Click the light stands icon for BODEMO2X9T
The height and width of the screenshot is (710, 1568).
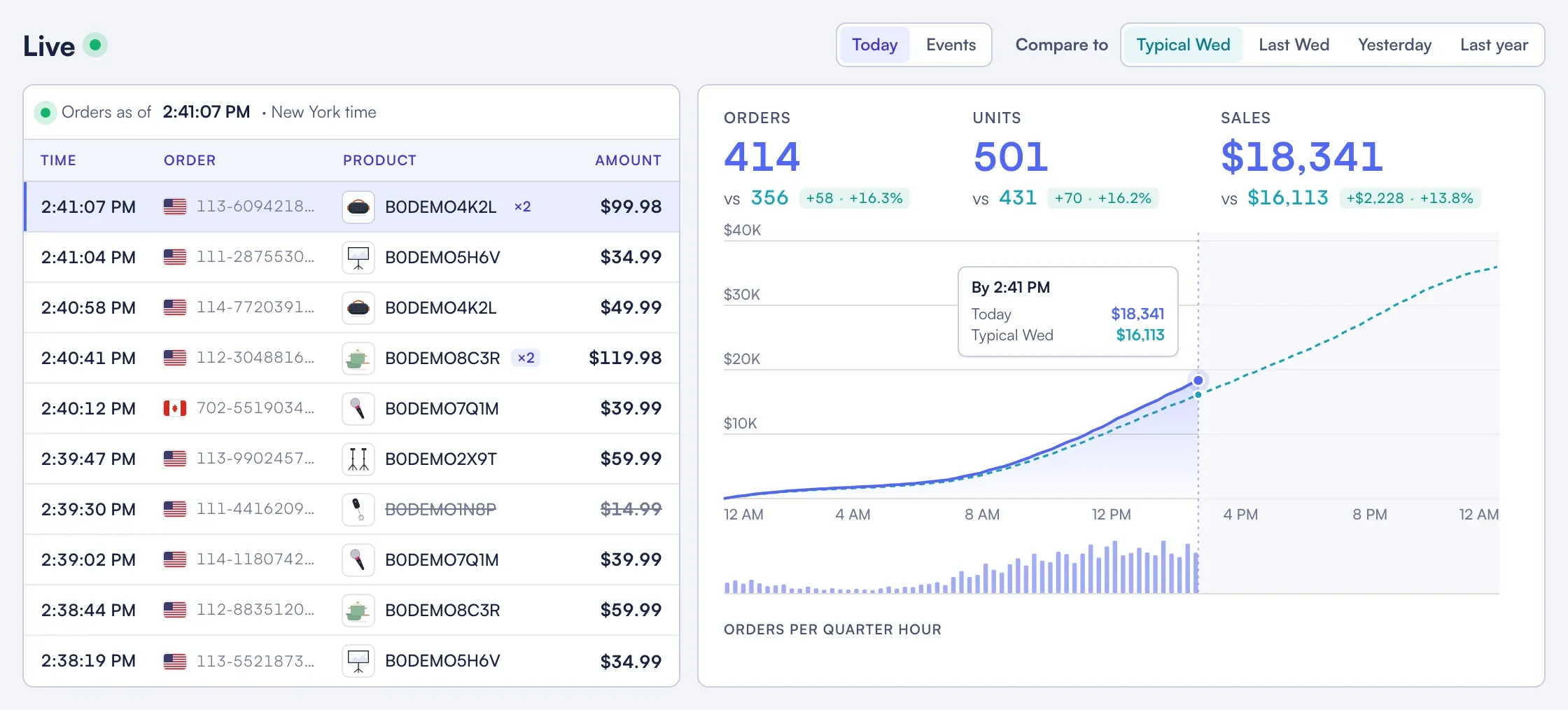(x=358, y=459)
